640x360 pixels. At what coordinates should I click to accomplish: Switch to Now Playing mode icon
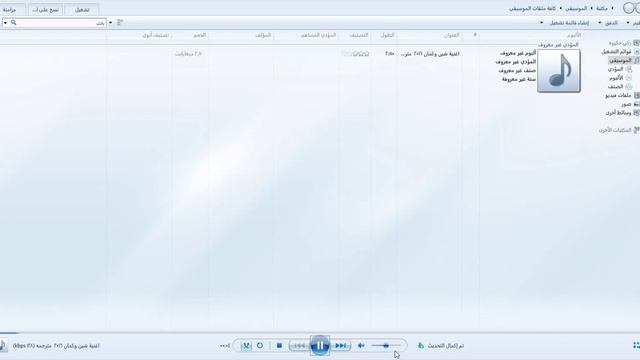pos(636,346)
